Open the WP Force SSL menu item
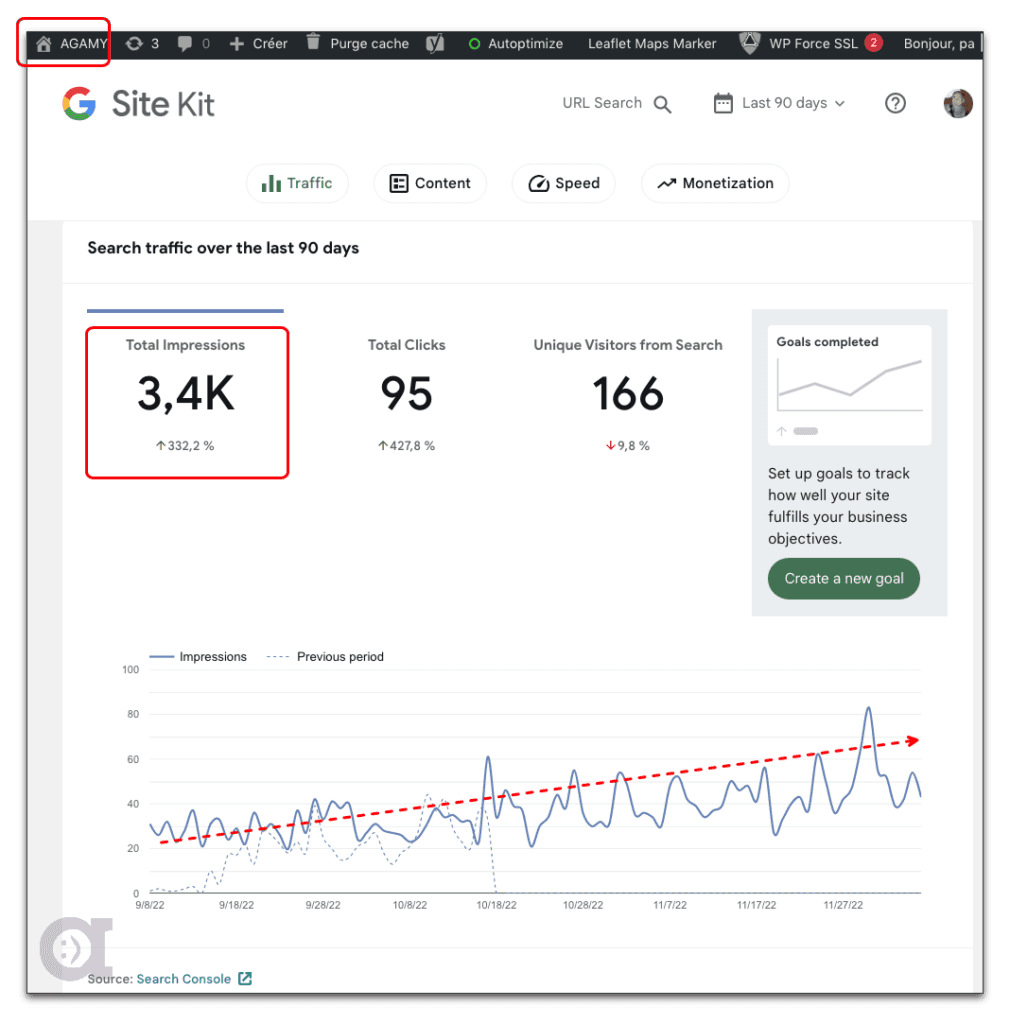The height and width of the screenshot is (1024, 1010). [810, 44]
